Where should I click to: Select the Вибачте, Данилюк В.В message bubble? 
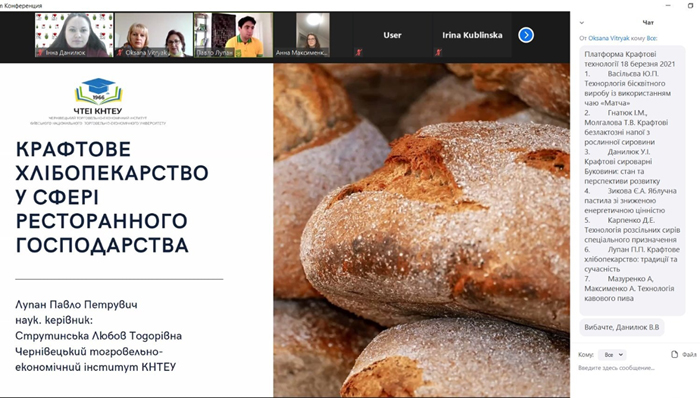pyautogui.click(x=622, y=327)
